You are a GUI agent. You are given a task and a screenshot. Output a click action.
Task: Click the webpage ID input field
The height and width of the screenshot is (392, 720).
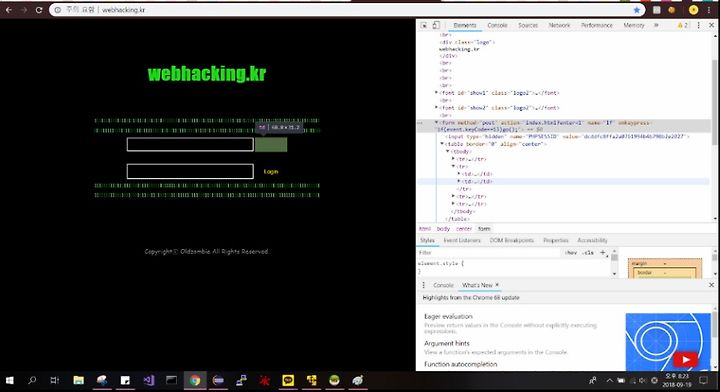tap(190, 144)
